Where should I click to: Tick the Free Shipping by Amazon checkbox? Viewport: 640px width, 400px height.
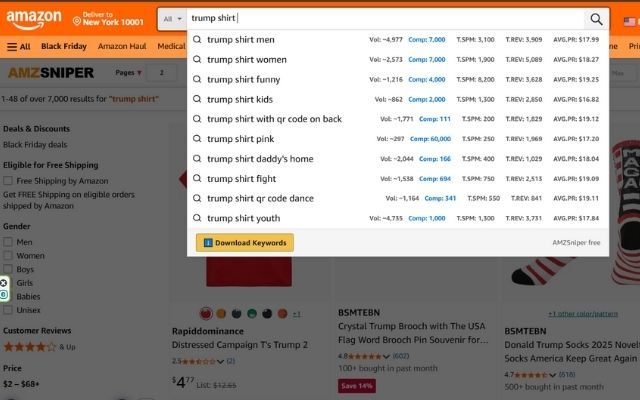[x=8, y=181]
